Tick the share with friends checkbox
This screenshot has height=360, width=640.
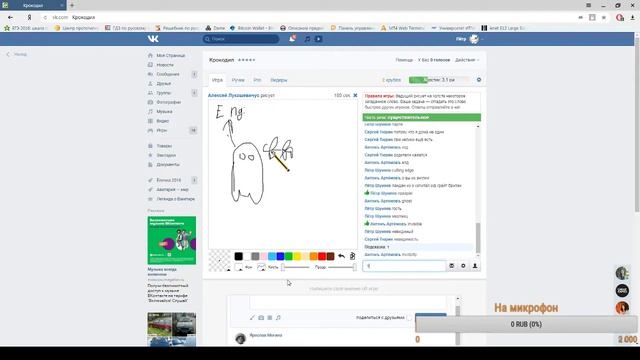(x=409, y=318)
